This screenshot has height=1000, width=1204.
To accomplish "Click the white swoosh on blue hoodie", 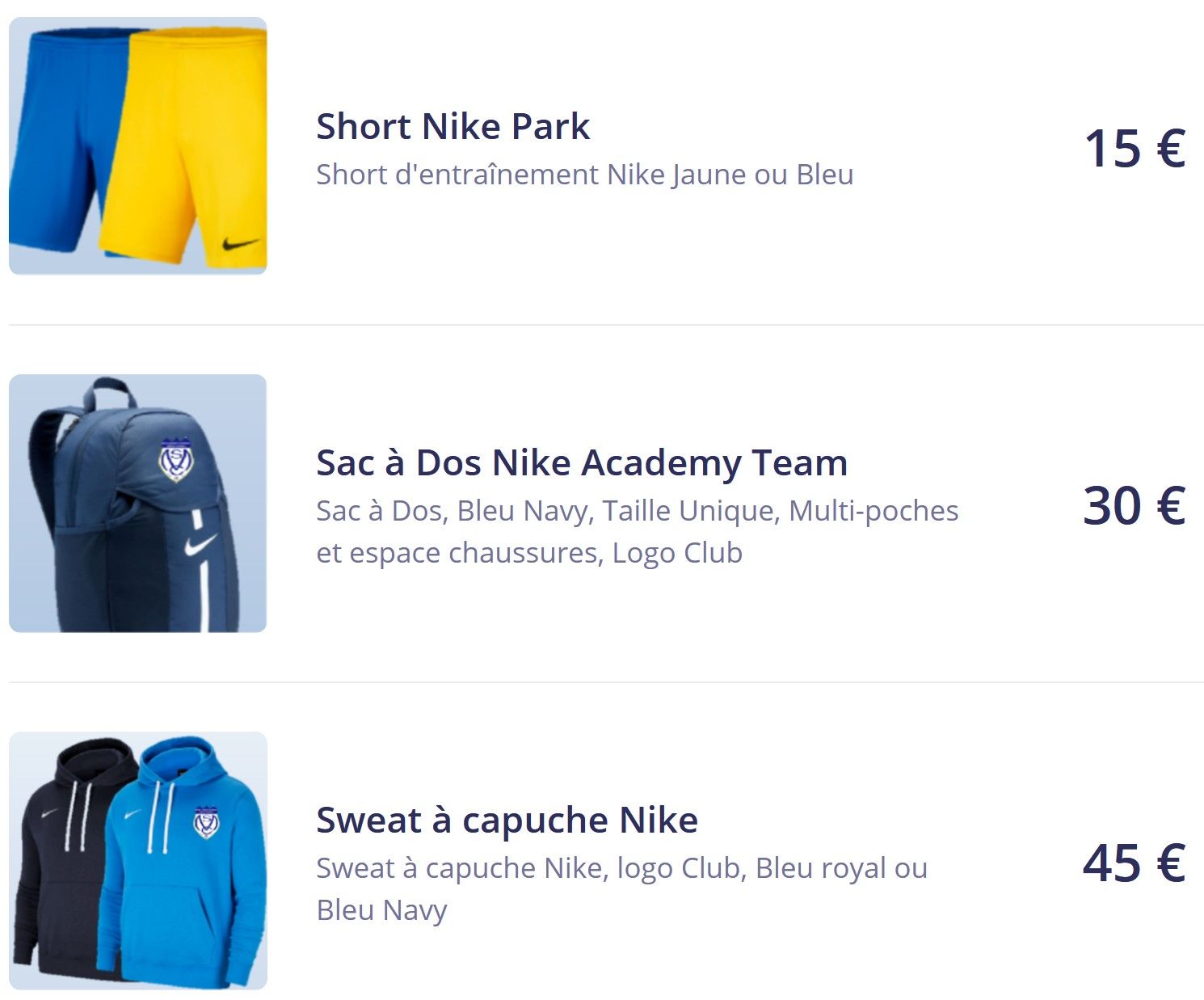I will point(132,815).
